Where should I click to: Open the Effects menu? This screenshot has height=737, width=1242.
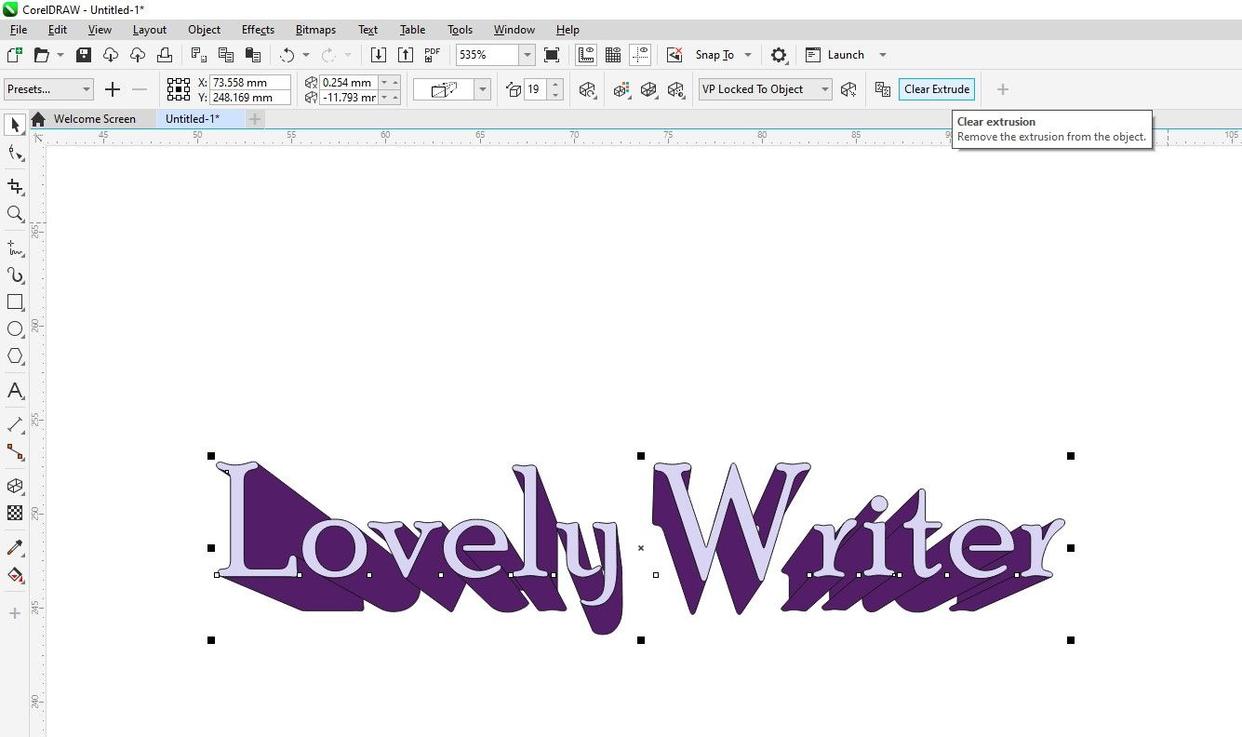point(257,30)
